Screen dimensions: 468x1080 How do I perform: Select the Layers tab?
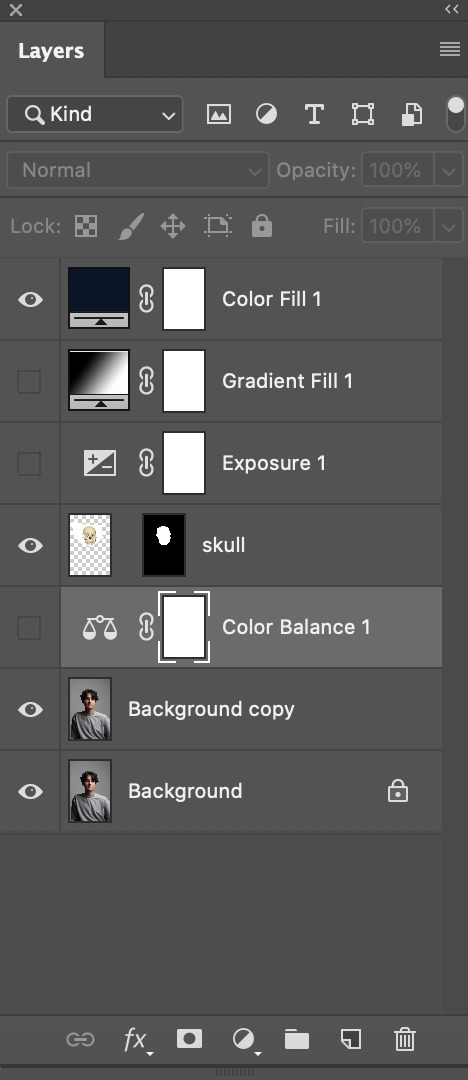[x=52, y=50]
